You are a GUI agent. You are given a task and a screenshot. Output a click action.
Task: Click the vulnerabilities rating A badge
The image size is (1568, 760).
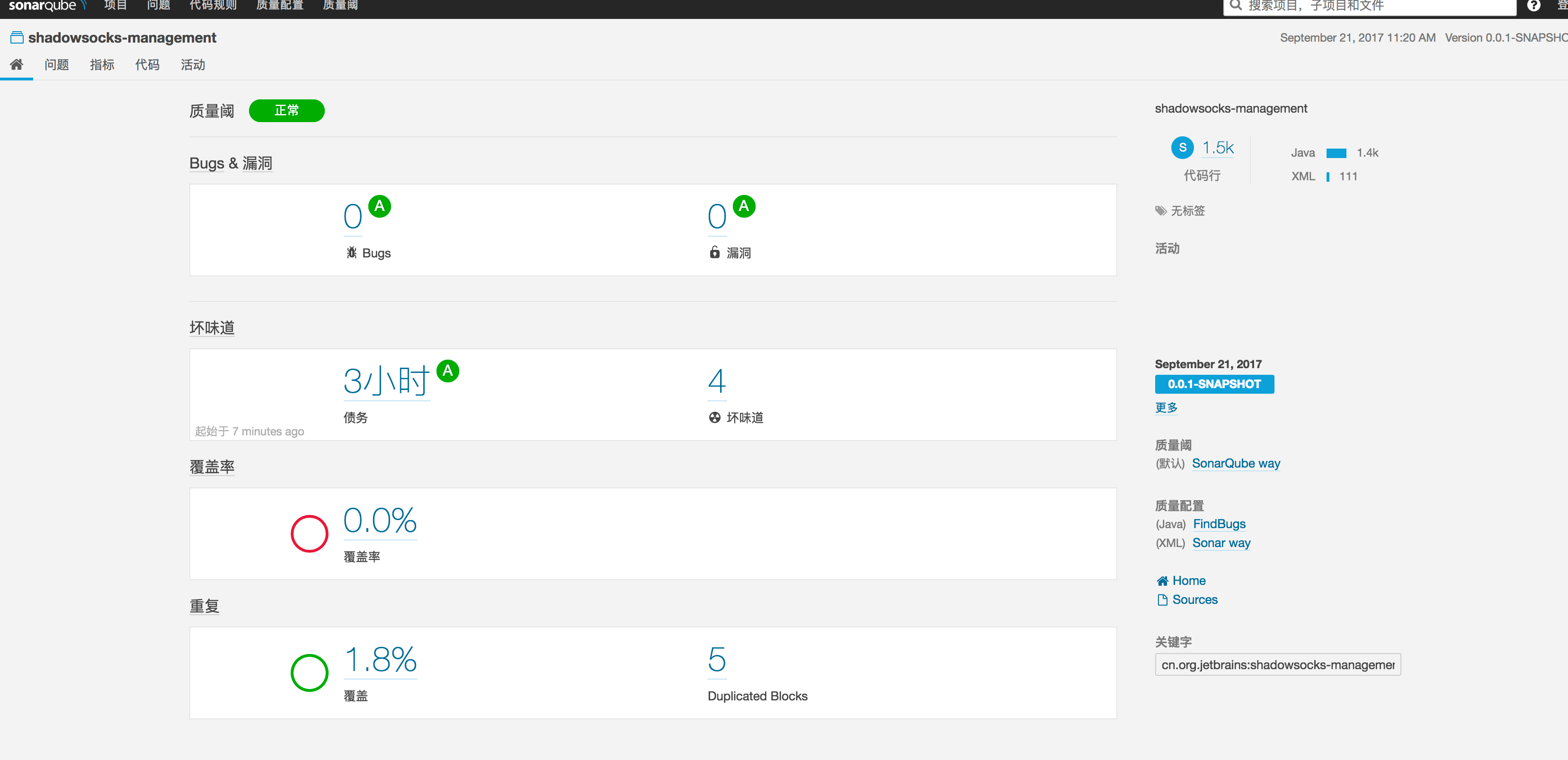pos(743,206)
